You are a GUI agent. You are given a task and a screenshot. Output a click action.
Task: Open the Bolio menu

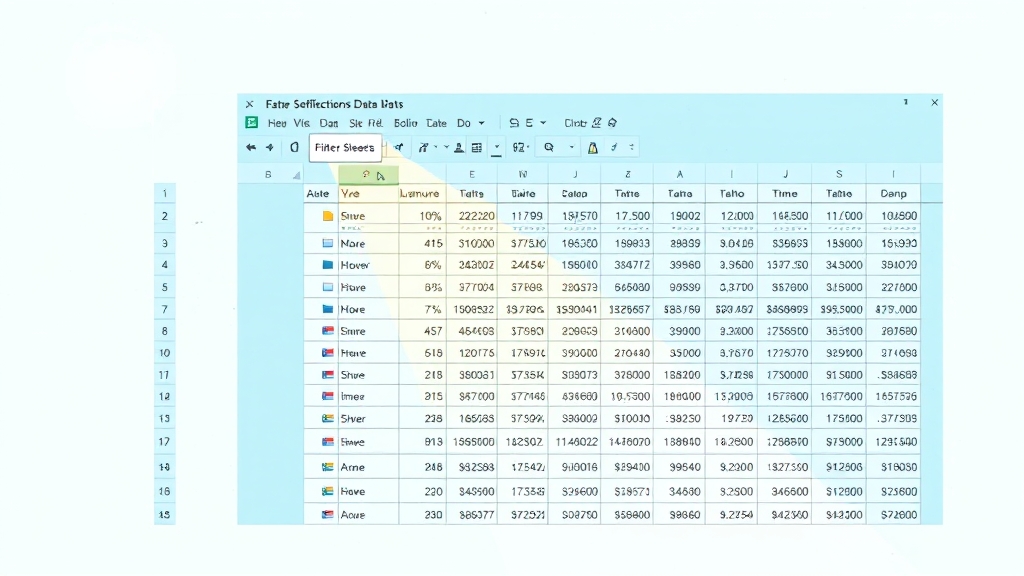point(405,124)
